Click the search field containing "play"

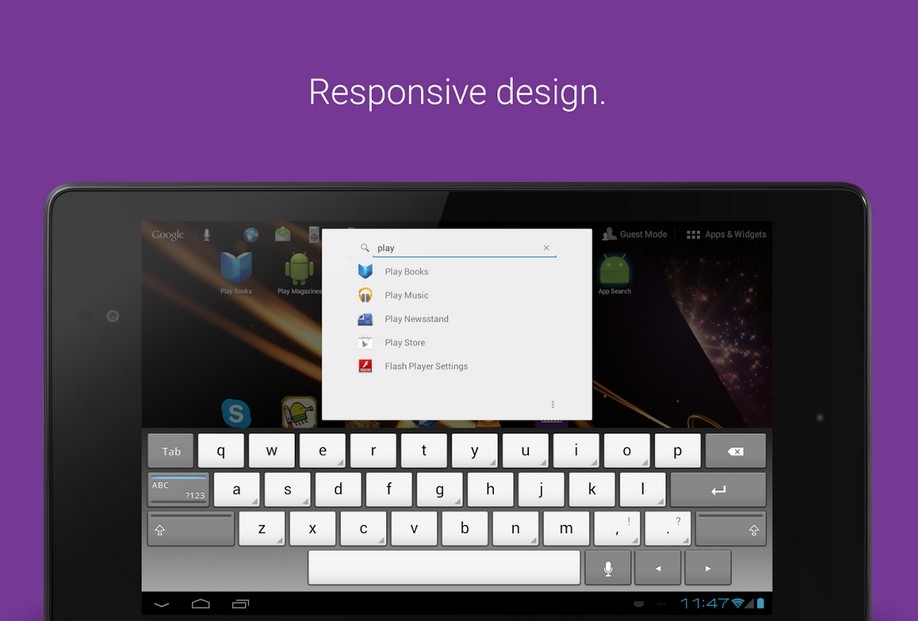455,248
